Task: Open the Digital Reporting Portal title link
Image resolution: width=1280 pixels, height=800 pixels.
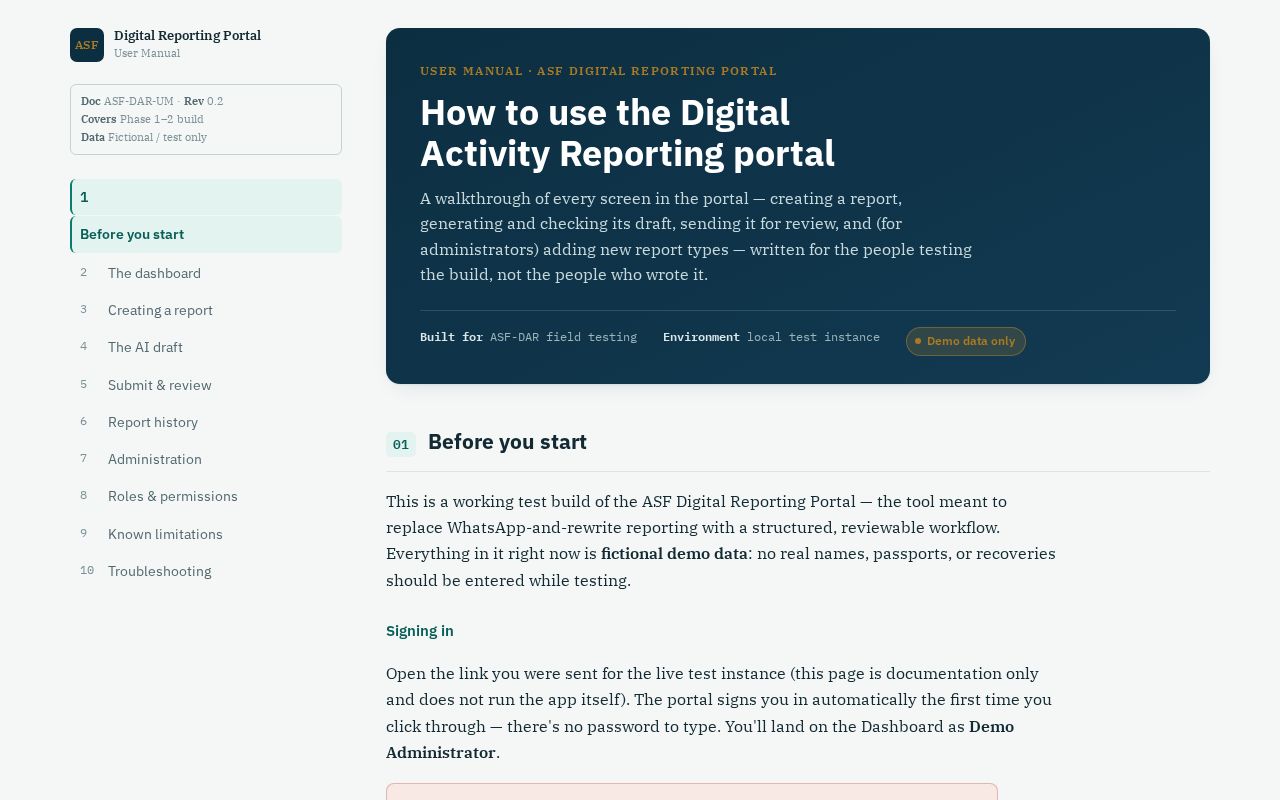Action: [187, 35]
